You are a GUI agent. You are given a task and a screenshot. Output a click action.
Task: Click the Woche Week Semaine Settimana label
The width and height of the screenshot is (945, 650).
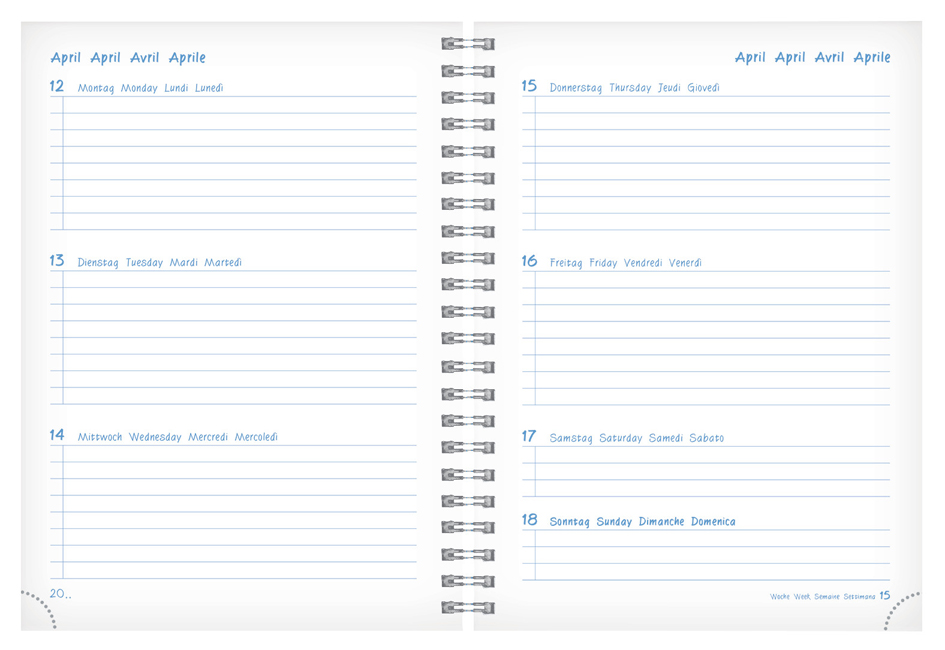coord(822,596)
